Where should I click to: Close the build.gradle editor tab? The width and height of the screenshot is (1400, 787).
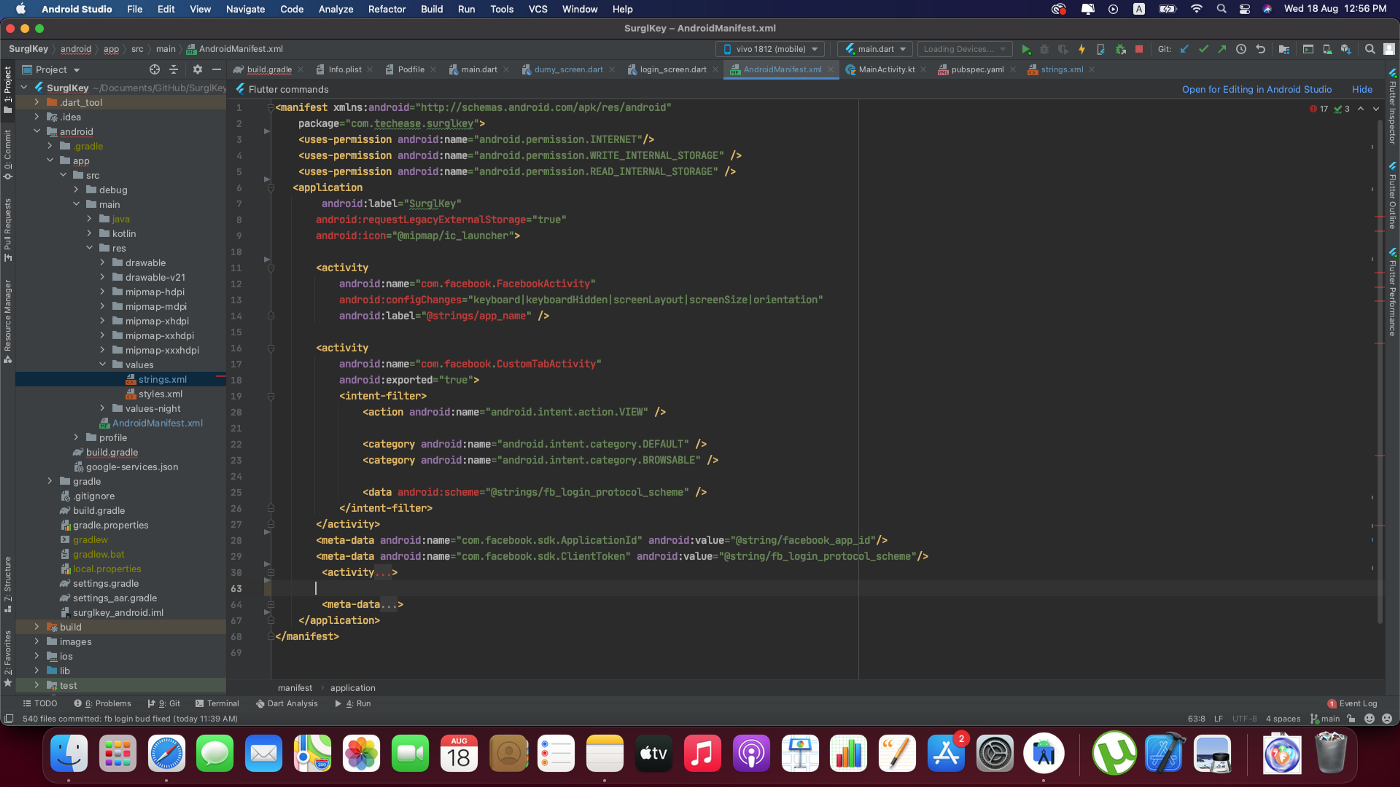click(301, 69)
